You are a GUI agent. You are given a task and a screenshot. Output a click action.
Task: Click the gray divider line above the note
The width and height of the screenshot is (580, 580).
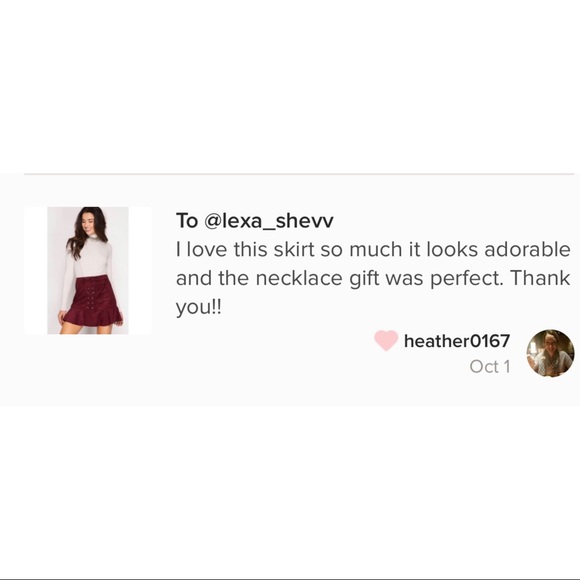click(299, 174)
